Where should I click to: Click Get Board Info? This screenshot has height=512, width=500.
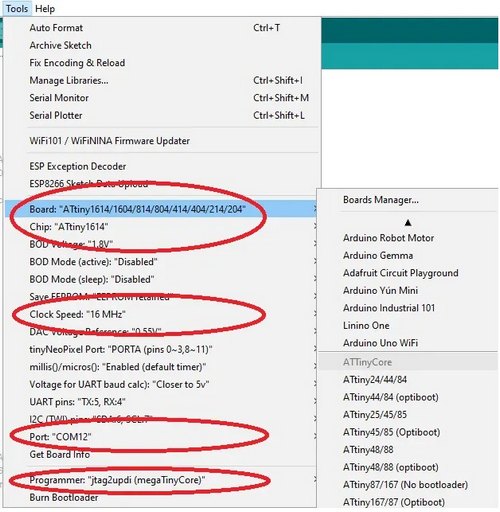162,454
